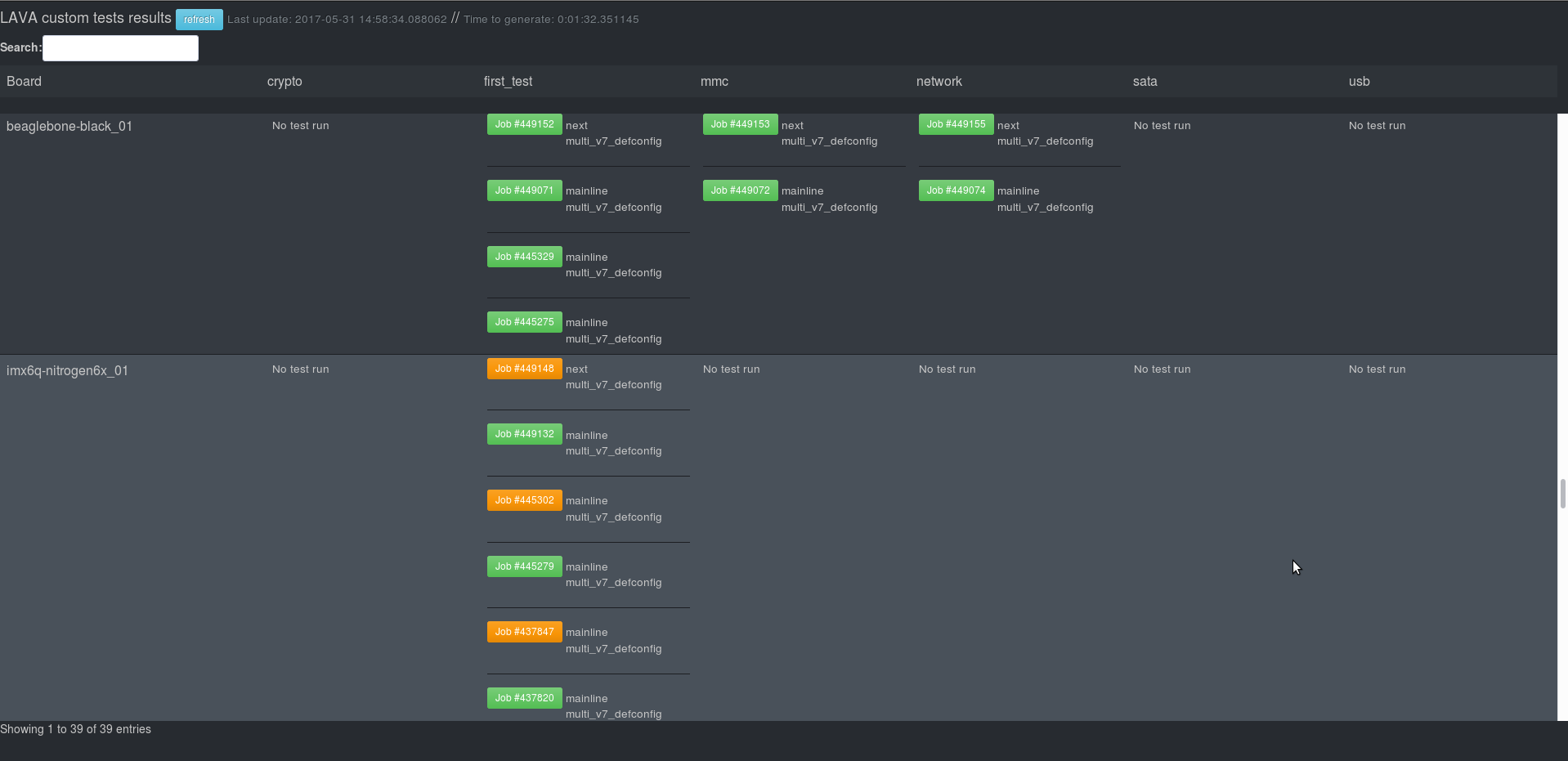
Task: Click "mainline" label beside Job #449071
Action: pyautogui.click(x=586, y=191)
